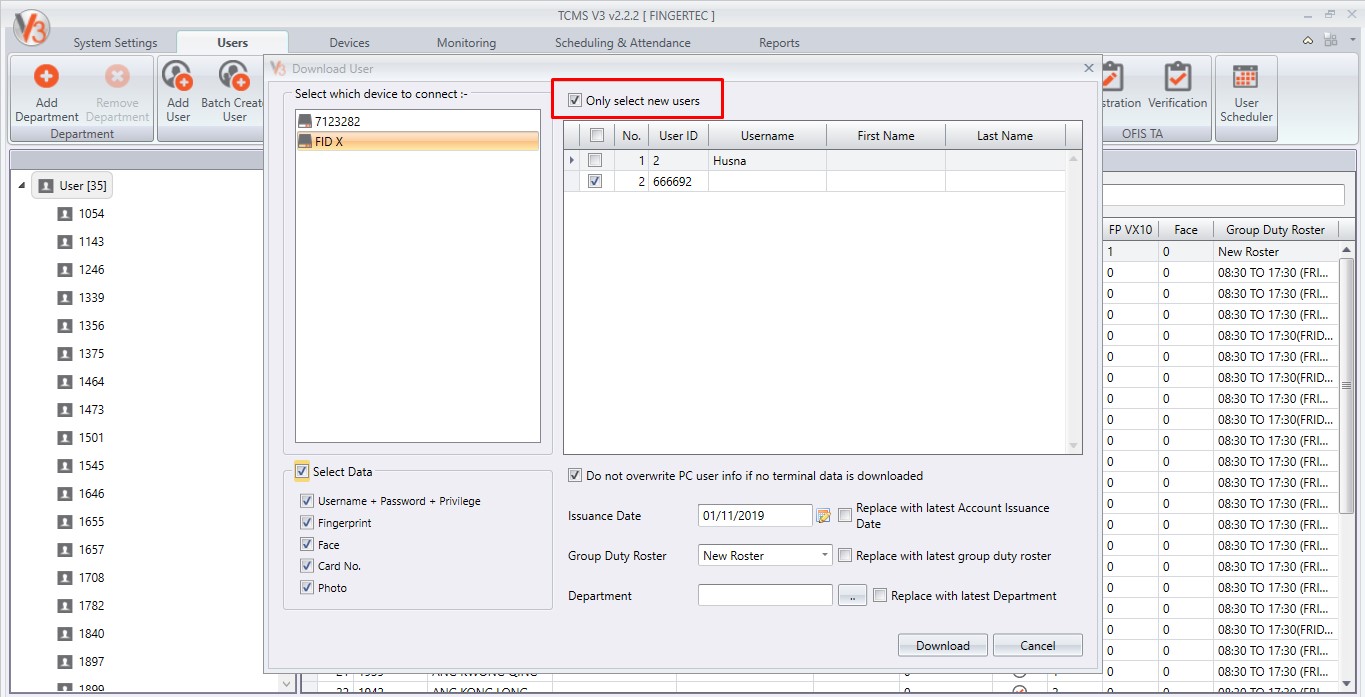Expand the Husna row indicator arrow
The width and height of the screenshot is (1365, 697).
(x=572, y=160)
